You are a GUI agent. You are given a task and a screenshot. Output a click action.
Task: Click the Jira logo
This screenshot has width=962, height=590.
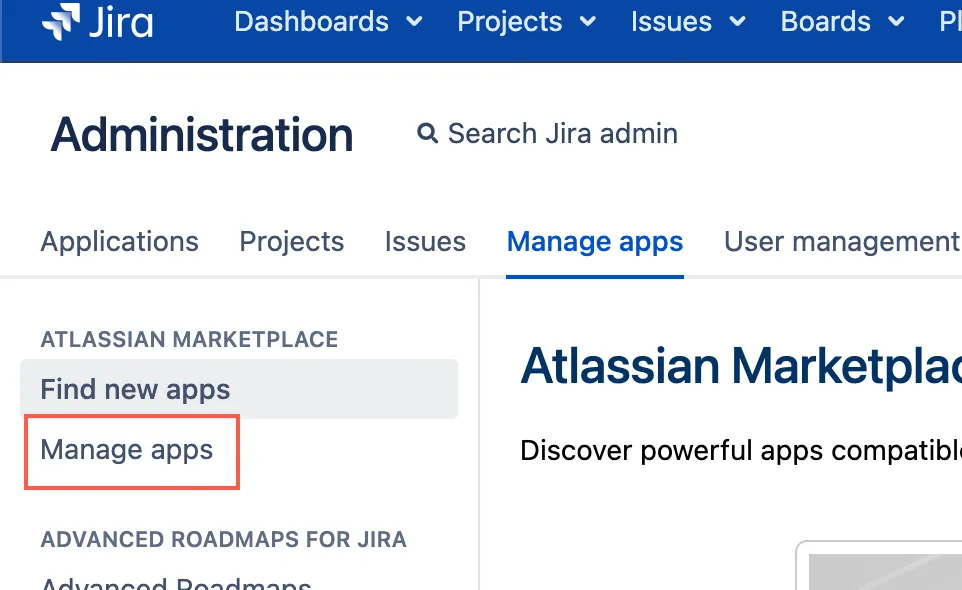click(97, 21)
